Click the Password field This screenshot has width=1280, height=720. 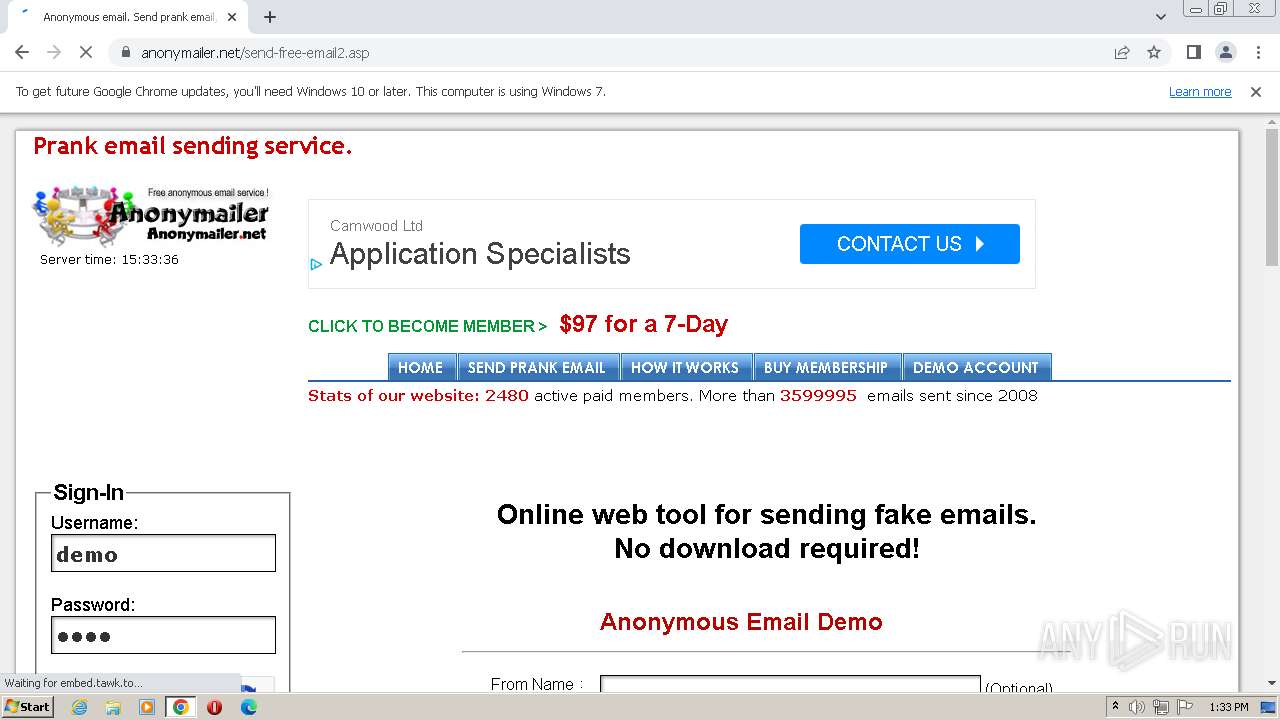pyautogui.click(x=163, y=635)
